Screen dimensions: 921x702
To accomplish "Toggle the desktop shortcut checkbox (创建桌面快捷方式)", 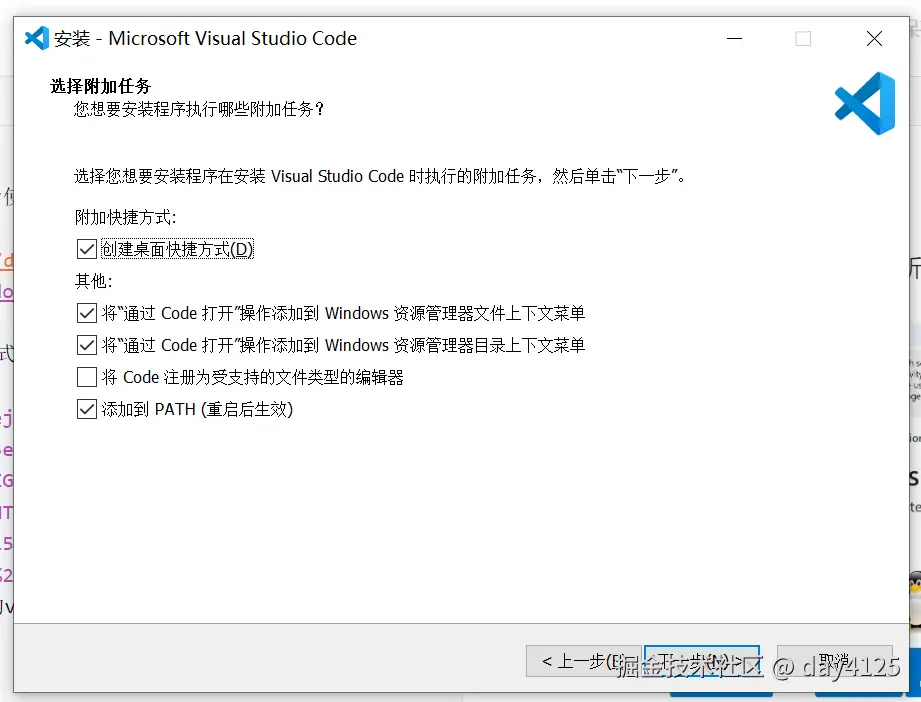I will click(x=87, y=249).
